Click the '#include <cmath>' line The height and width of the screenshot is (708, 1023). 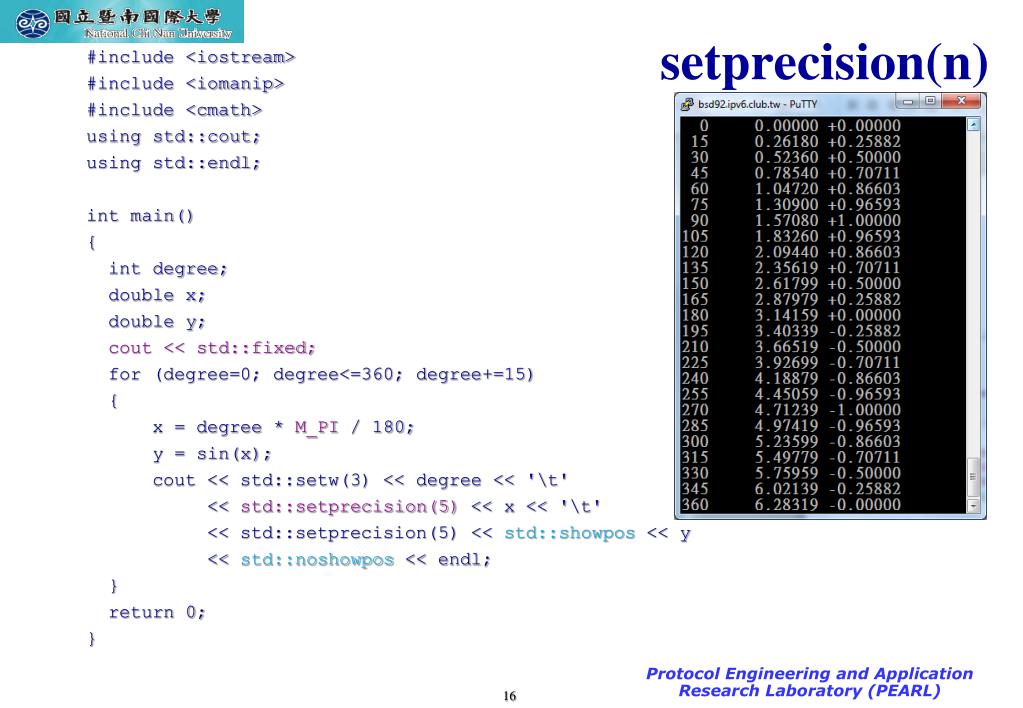tap(175, 110)
